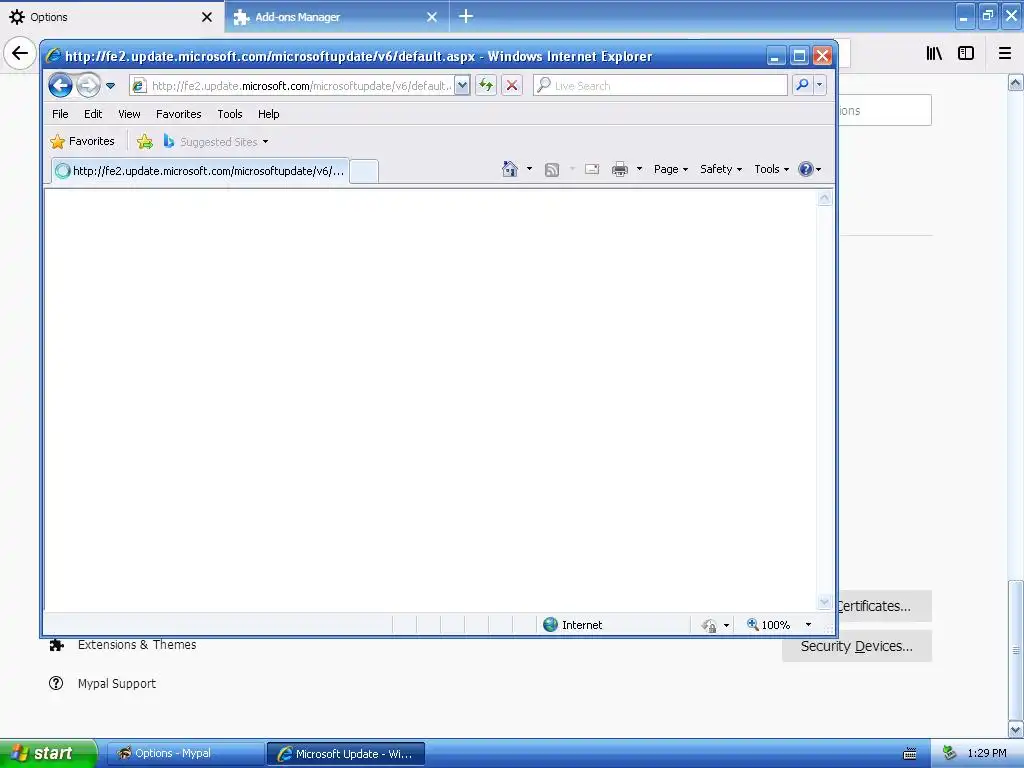Maximize the Internet Explorer window
1024x768 pixels.
pyautogui.click(x=799, y=56)
